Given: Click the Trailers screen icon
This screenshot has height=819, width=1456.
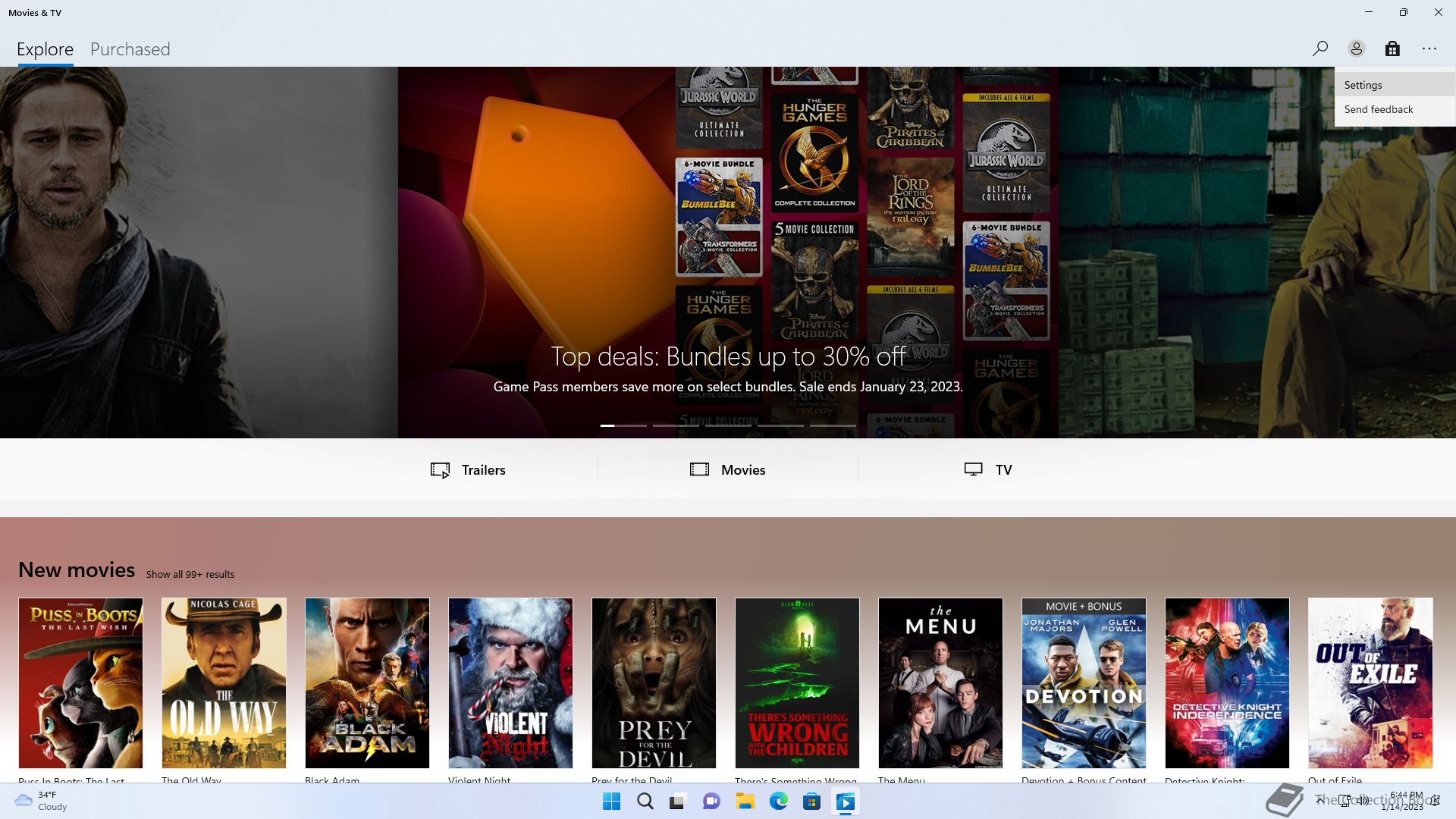Looking at the screenshot, I should 440,470.
